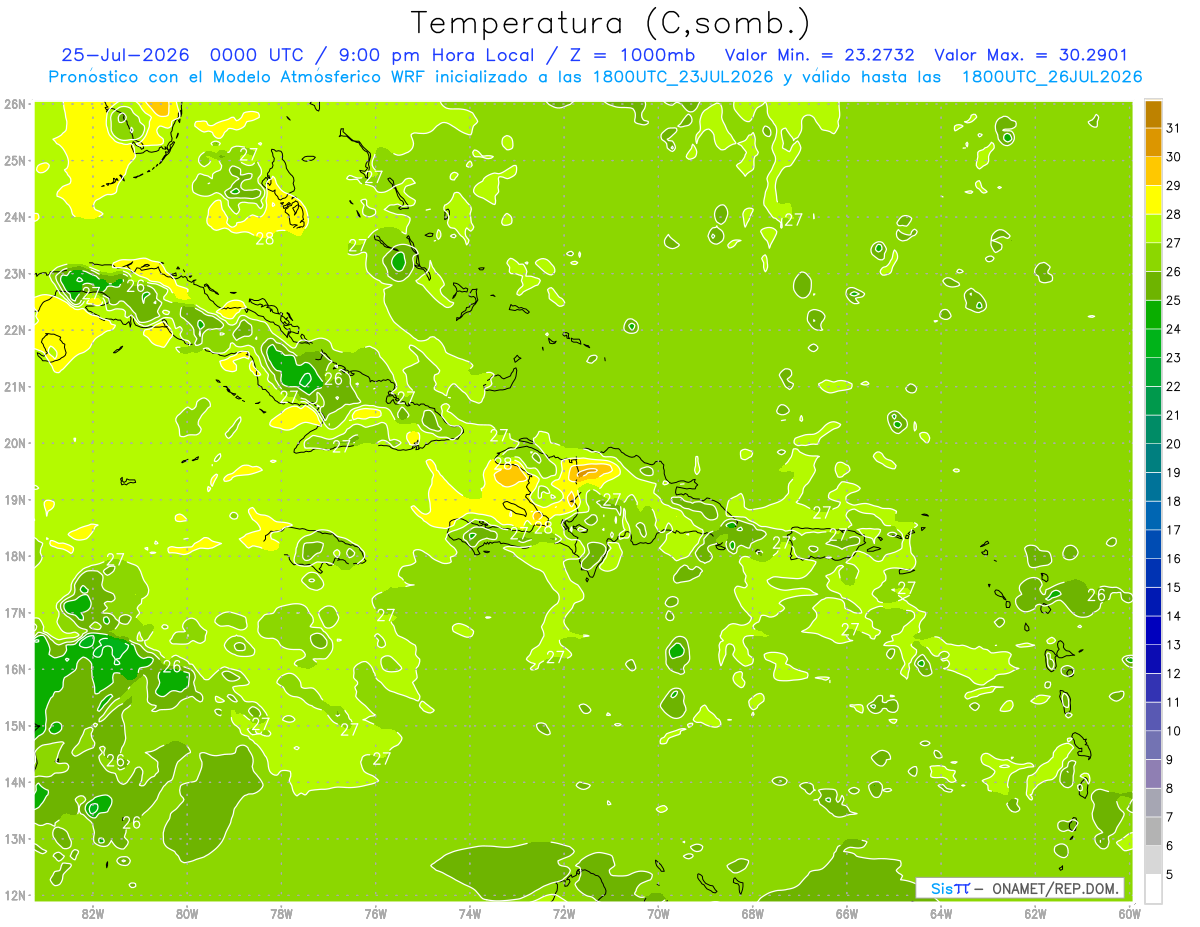Select the init time '1800UTC_23JUL2026'
Viewport: 1200px width, 927px height.
[684, 77]
